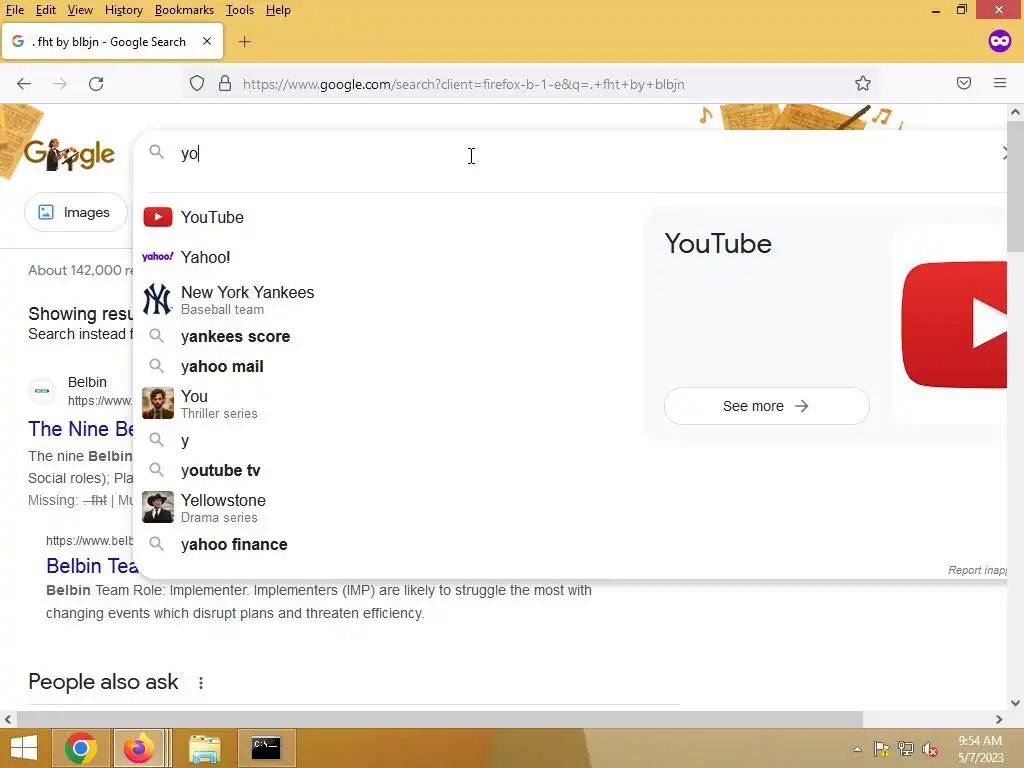The width and height of the screenshot is (1024, 768).
Task: Open the Windows Start button
Action: (x=24, y=748)
